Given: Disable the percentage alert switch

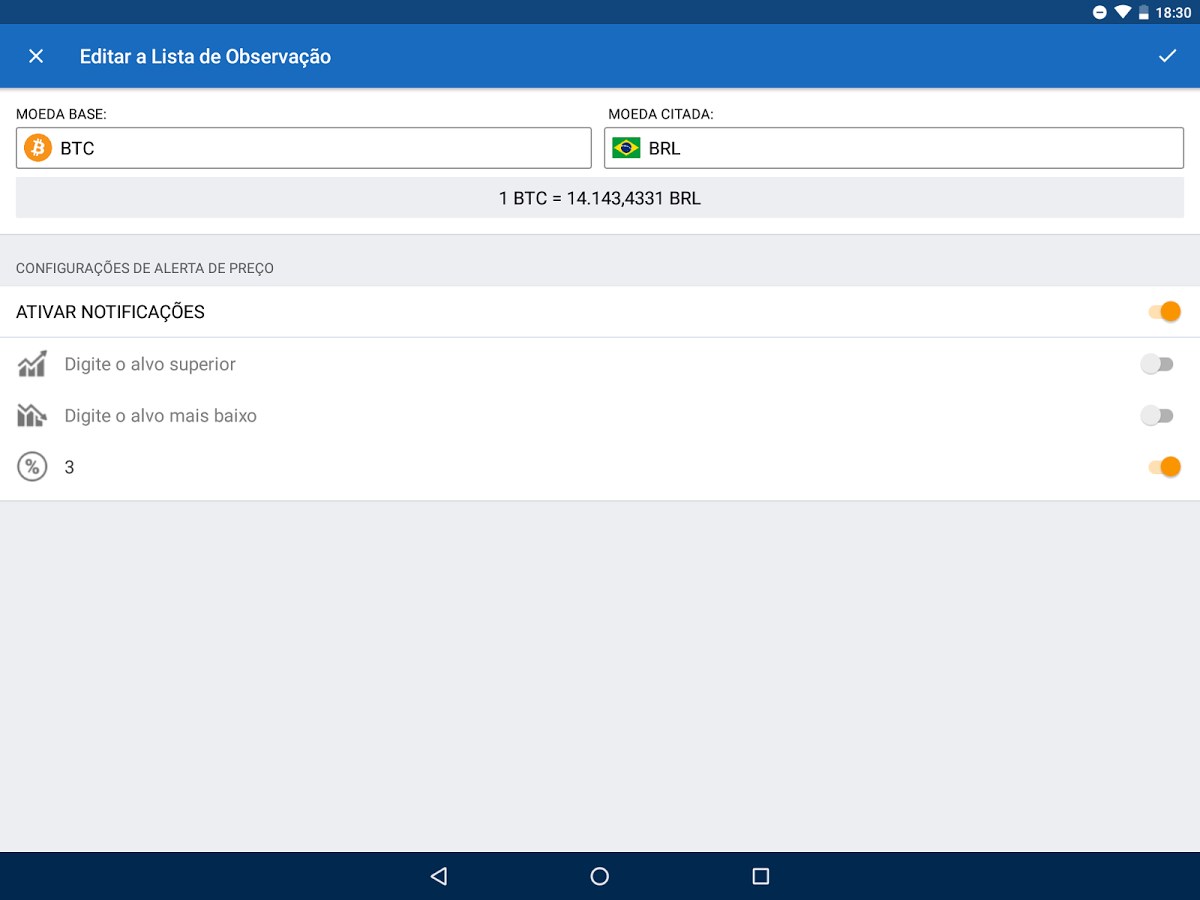Looking at the screenshot, I should (x=1165, y=466).
